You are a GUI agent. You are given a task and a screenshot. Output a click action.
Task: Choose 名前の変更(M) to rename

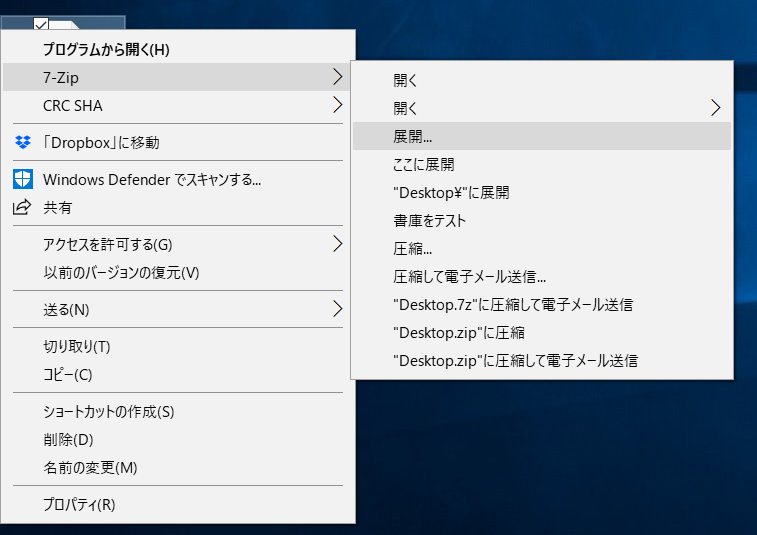[x=179, y=467]
